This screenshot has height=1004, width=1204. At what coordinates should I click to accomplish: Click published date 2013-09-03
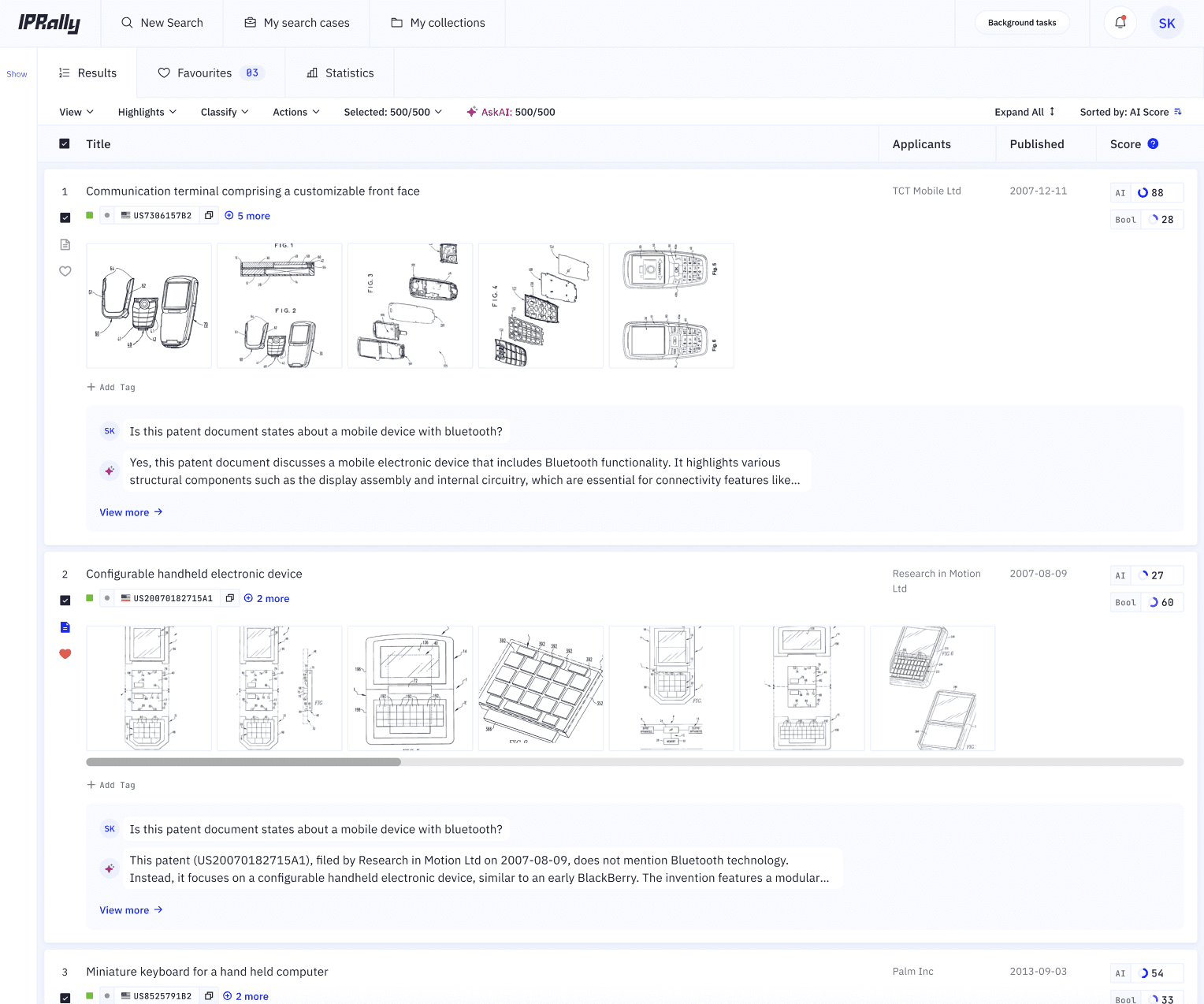click(1038, 972)
